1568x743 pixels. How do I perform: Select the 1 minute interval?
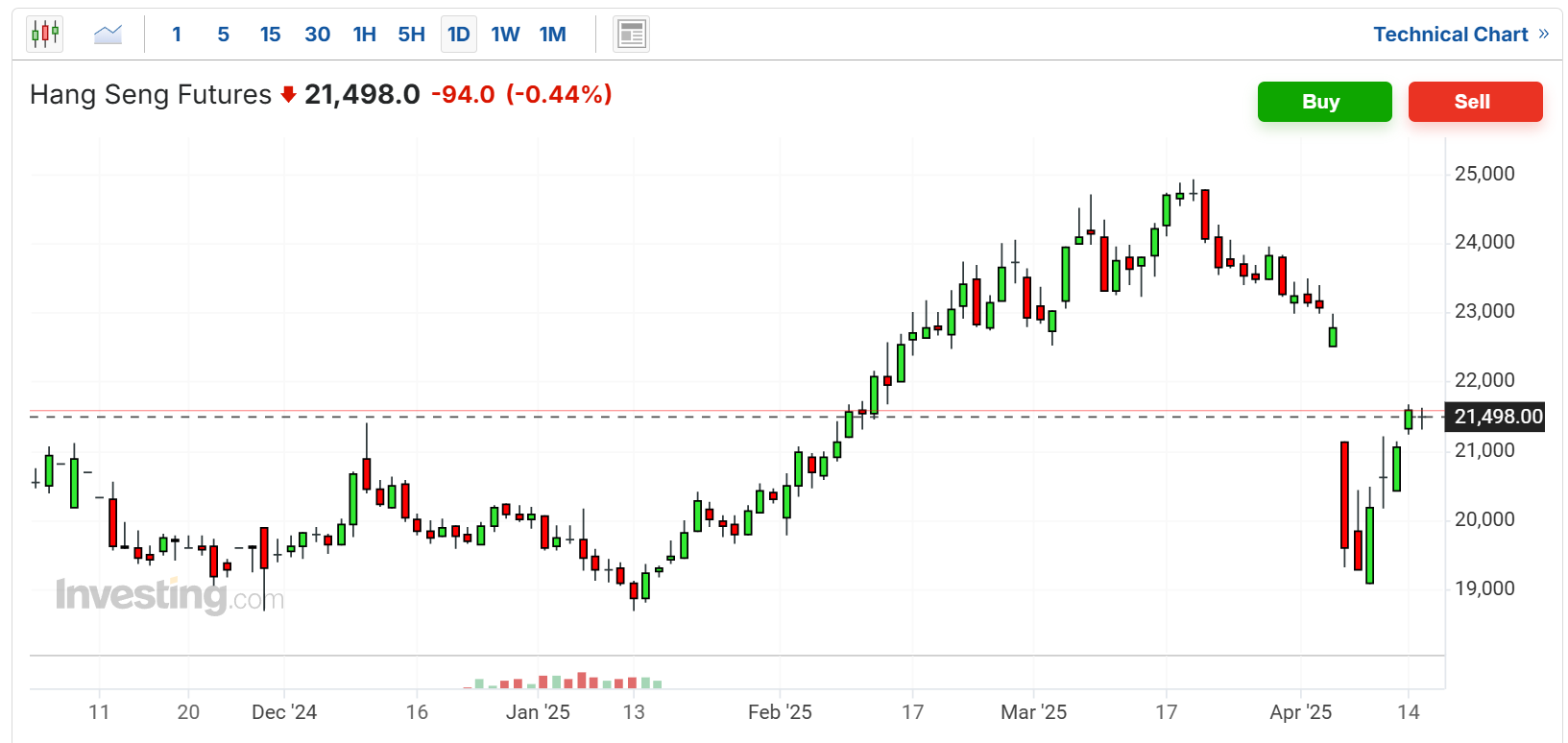177,35
